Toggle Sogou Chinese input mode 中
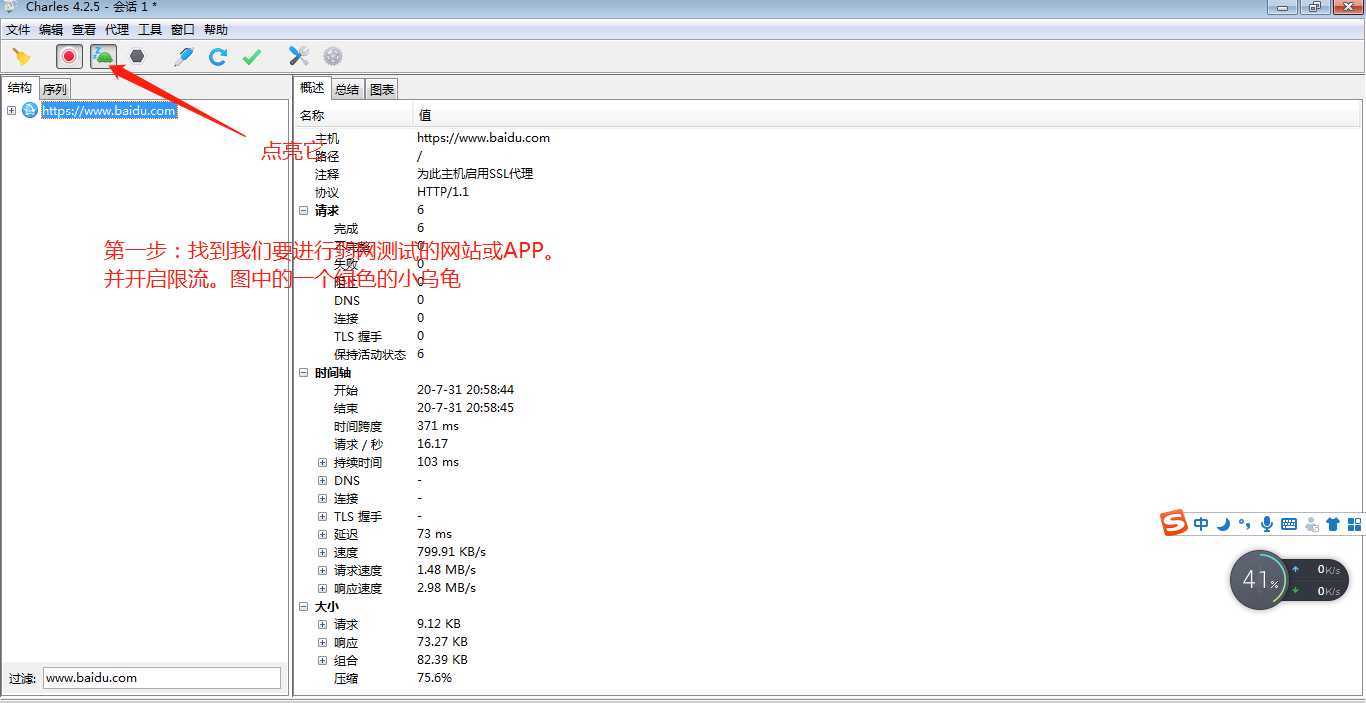 click(x=1201, y=524)
